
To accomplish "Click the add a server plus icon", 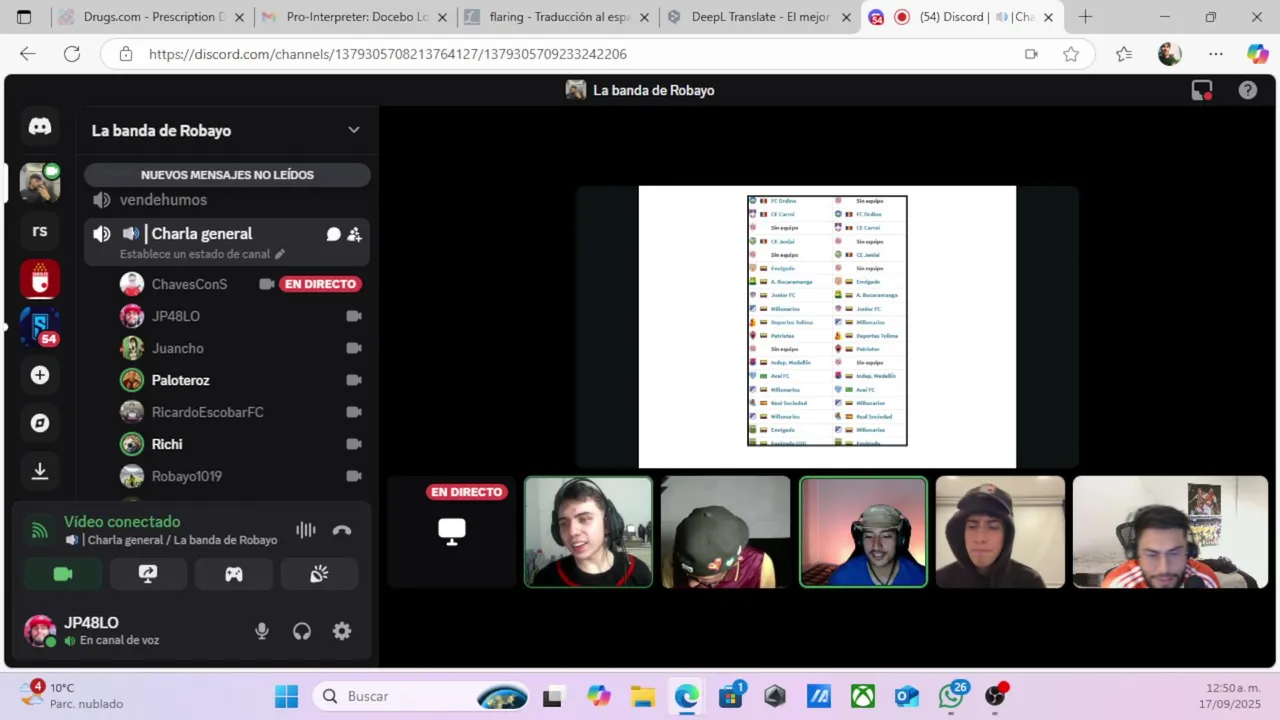I will (x=40, y=375).
